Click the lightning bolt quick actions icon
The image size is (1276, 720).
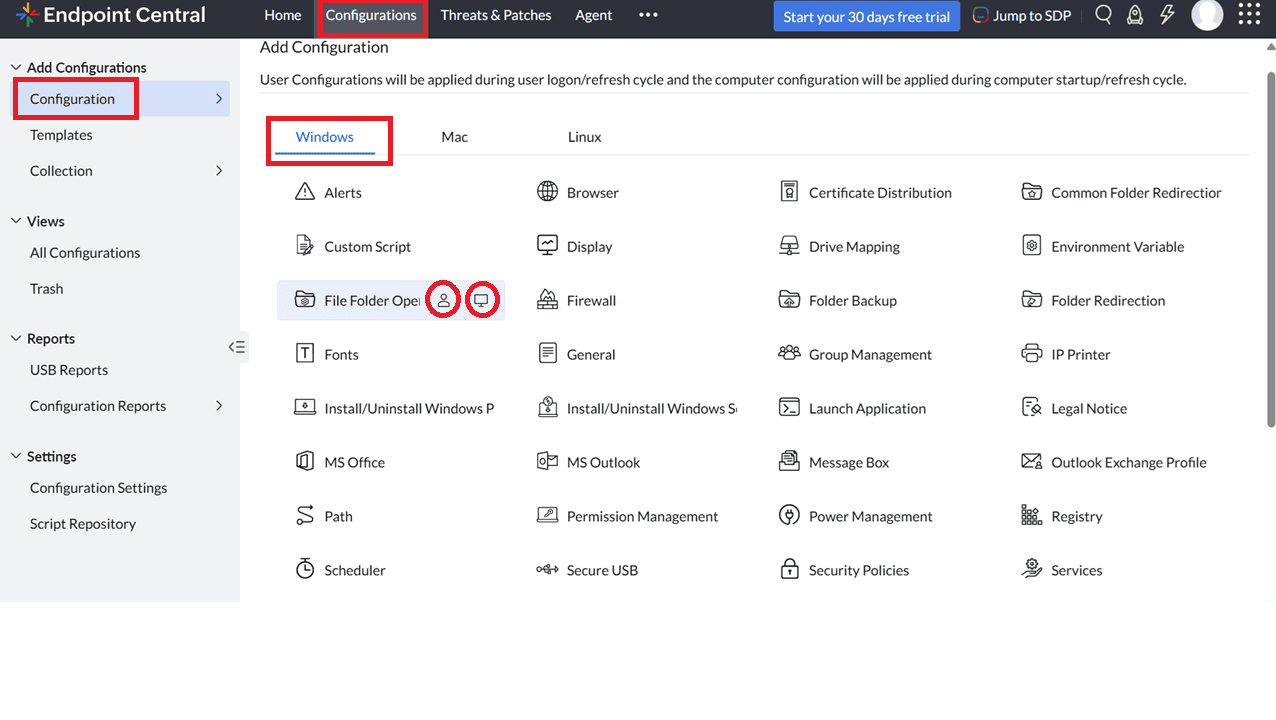pos(1167,15)
